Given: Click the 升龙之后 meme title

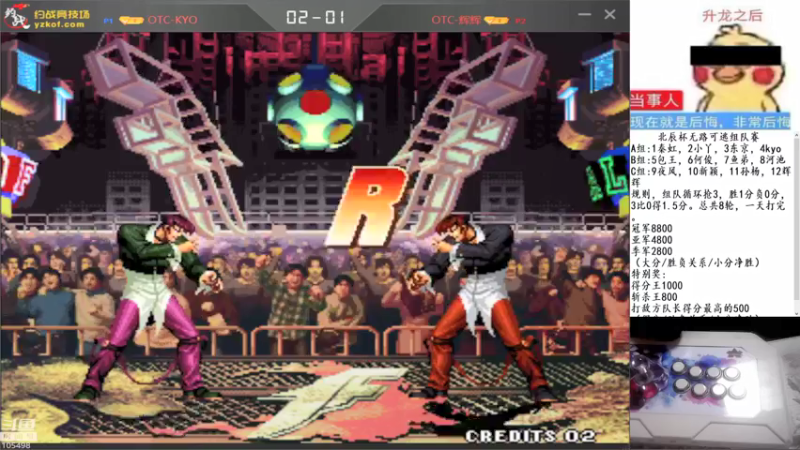Looking at the screenshot, I should [733, 16].
